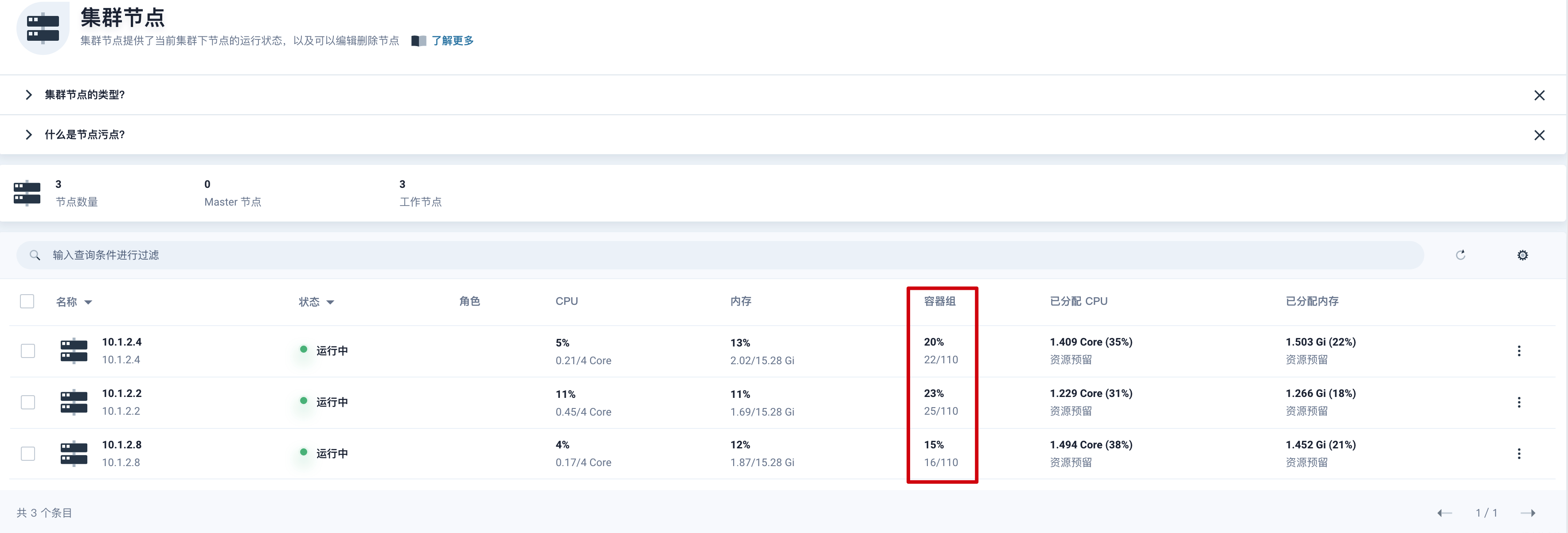Open the 了解更多 link
Screen dimensions: 1568x533
452,41
